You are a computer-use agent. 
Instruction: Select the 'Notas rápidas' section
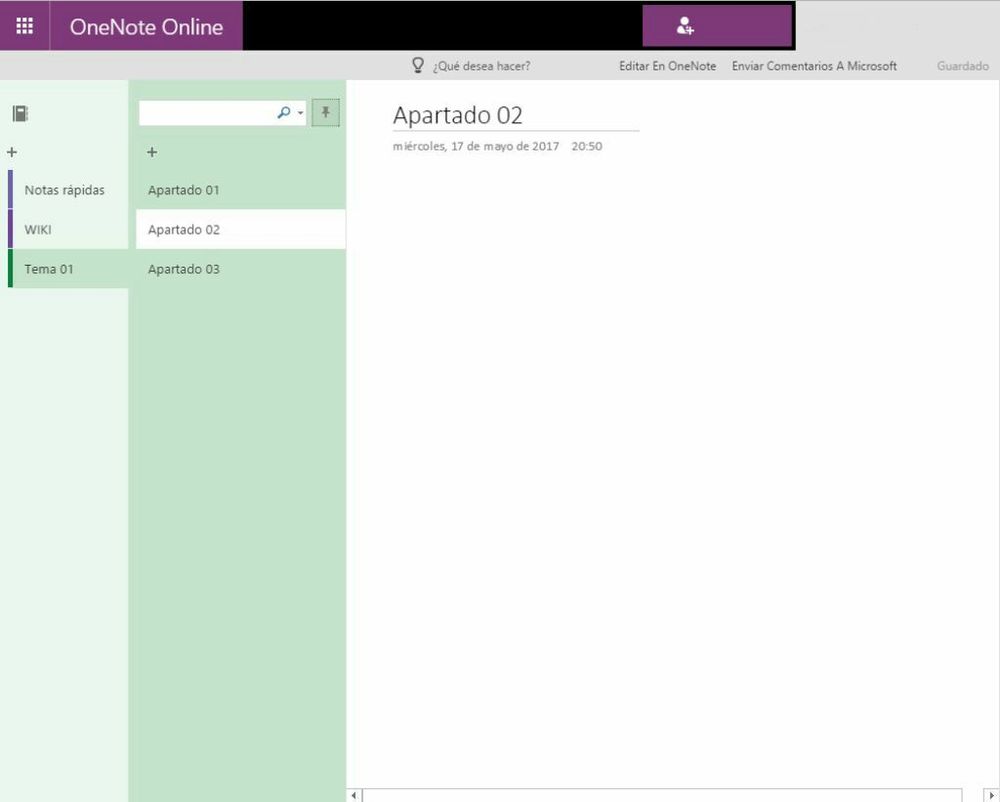pyautogui.click(x=68, y=189)
